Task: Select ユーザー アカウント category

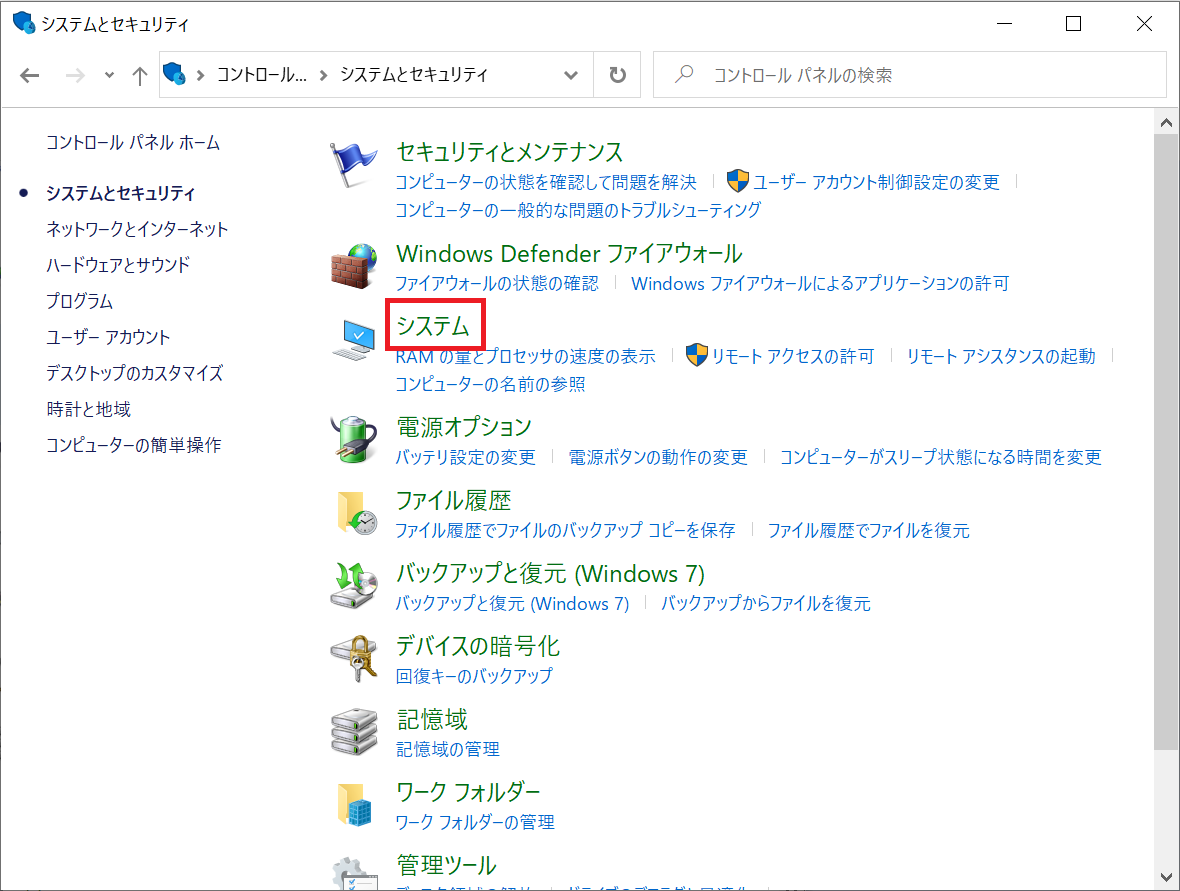Action: tap(108, 337)
